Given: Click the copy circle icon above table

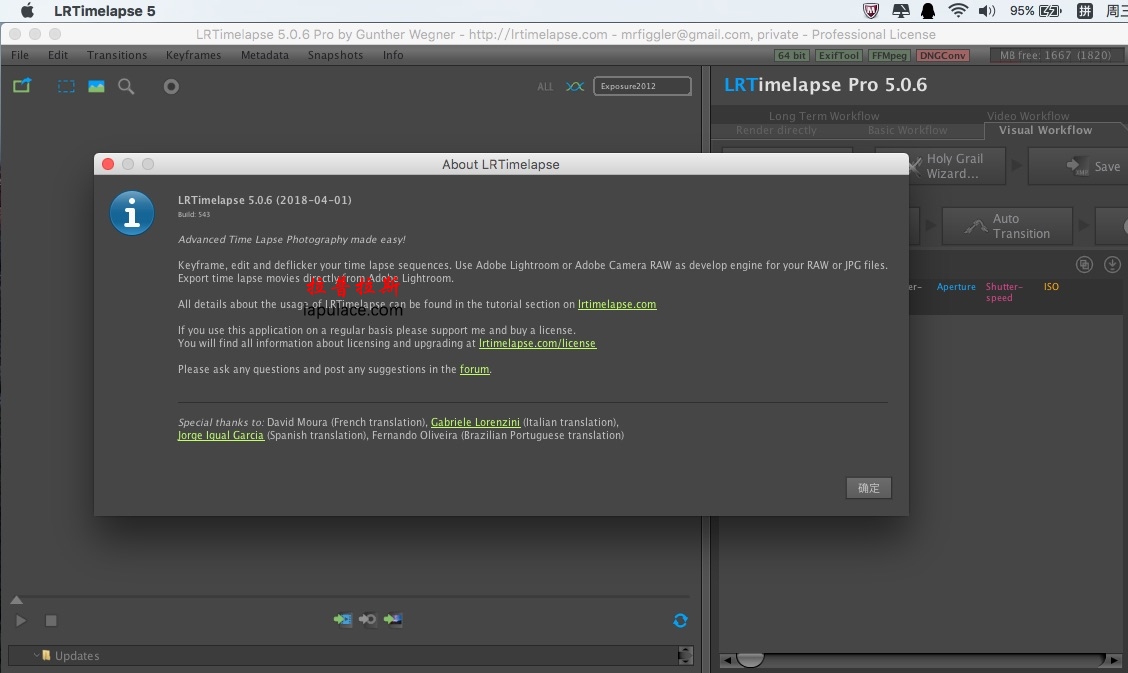Looking at the screenshot, I should (1084, 265).
